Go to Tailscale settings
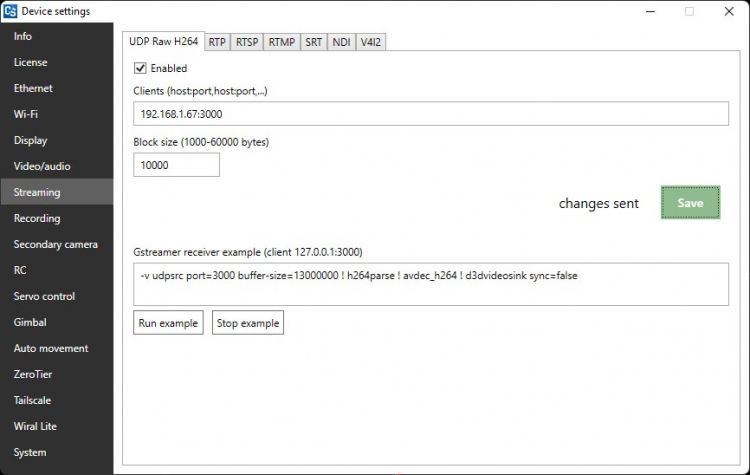Screen dimensions: 750x475 click(57, 400)
